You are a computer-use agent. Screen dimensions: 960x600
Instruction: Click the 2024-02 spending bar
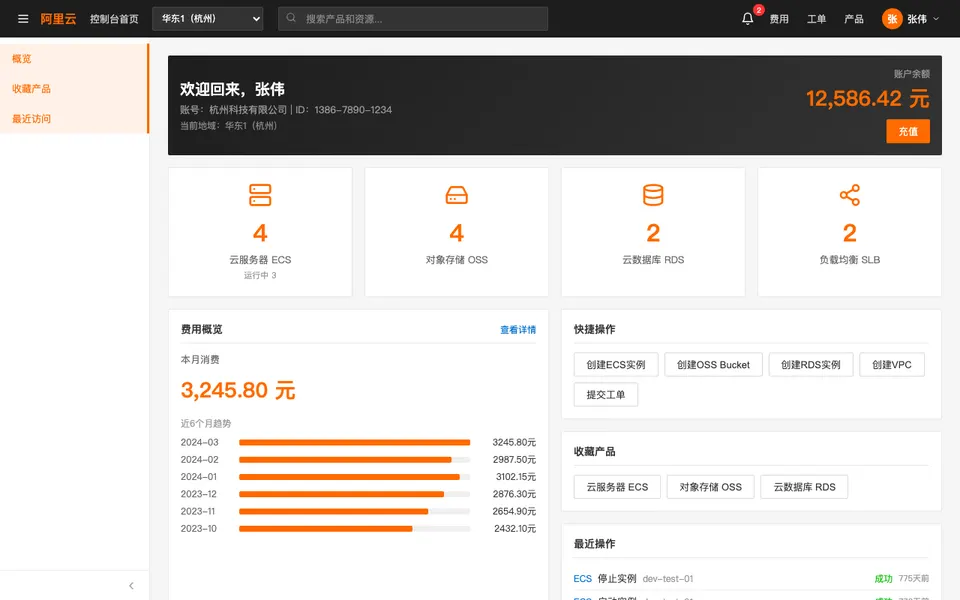(x=345, y=460)
